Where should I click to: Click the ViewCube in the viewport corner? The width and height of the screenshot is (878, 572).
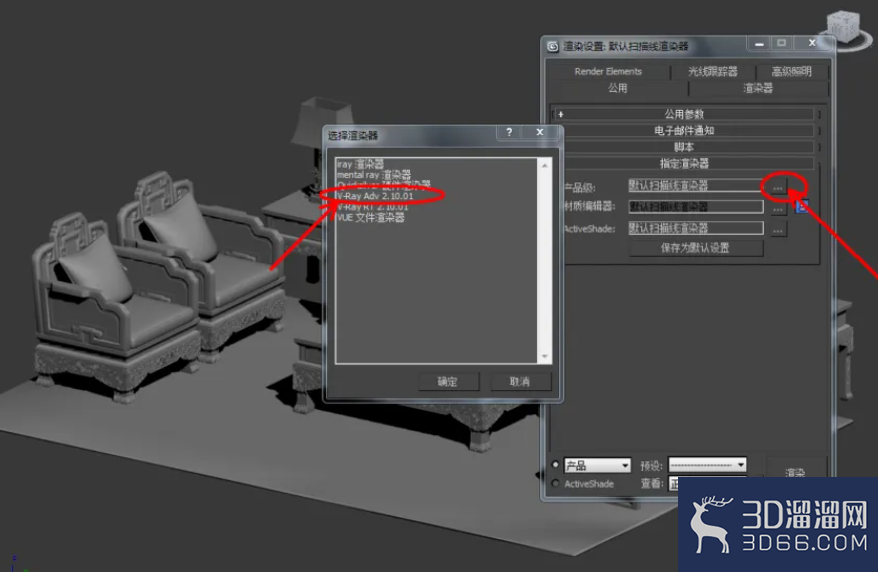[844, 27]
